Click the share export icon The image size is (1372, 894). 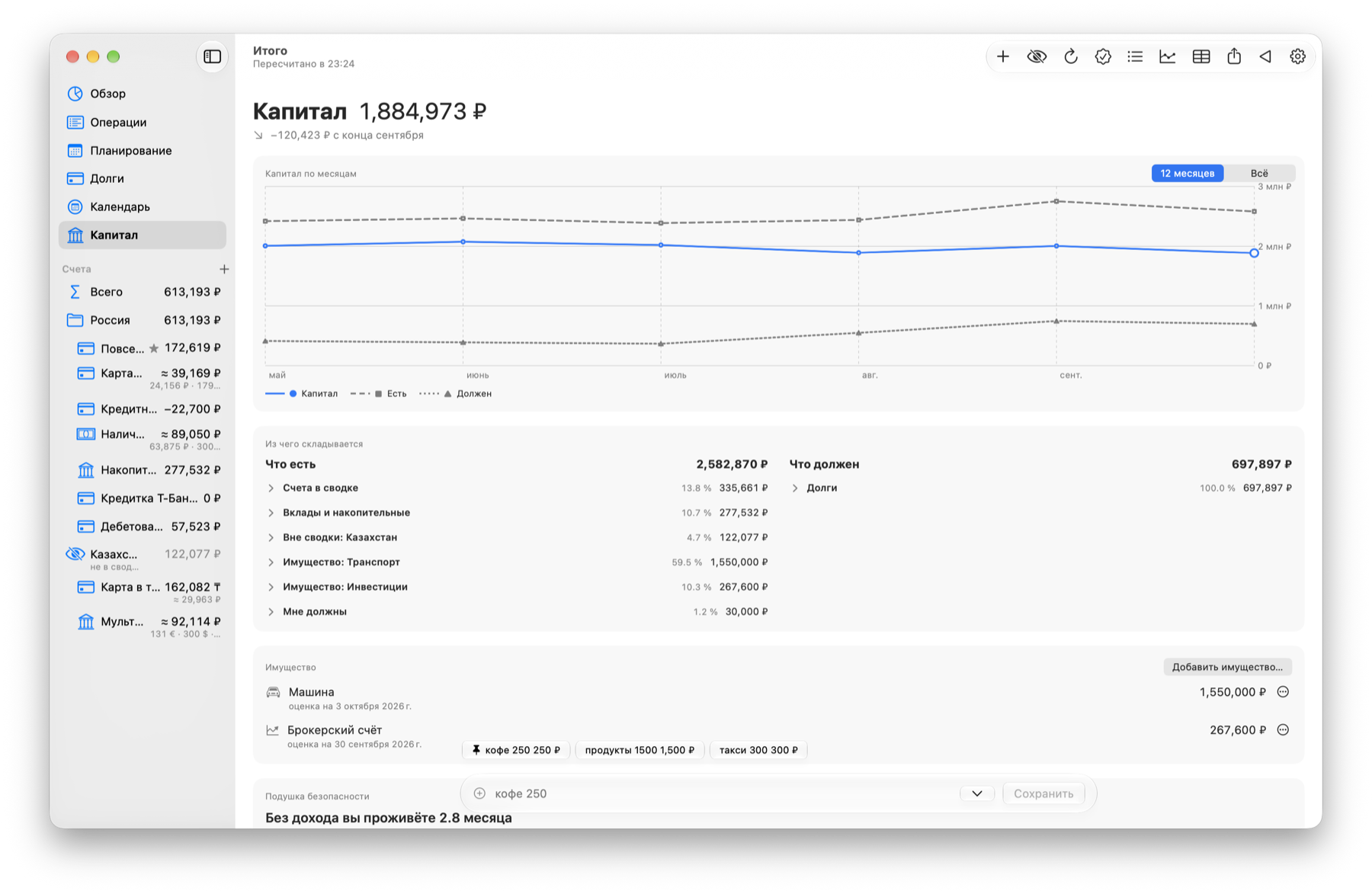1234,56
